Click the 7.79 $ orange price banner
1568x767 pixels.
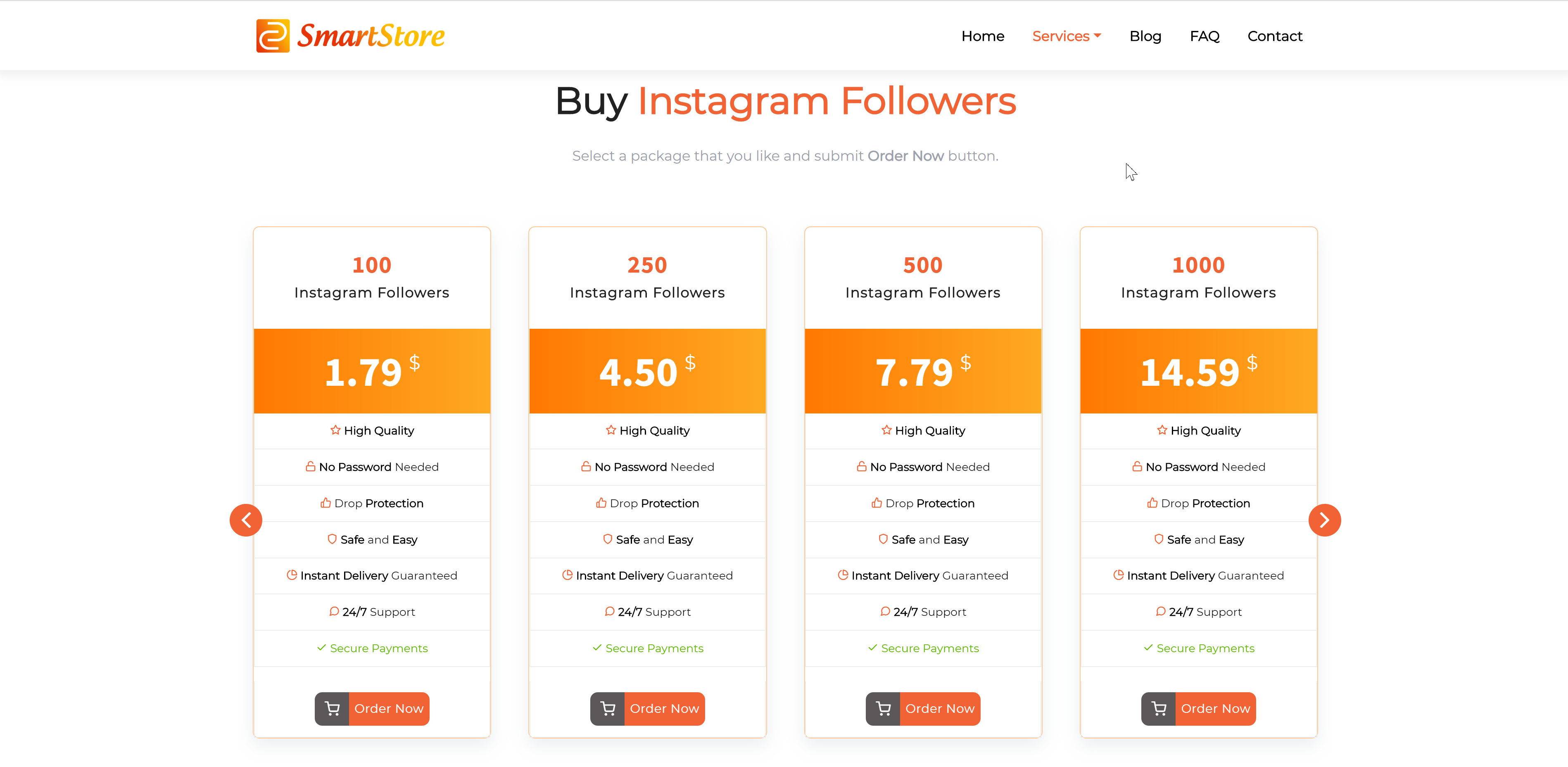click(x=923, y=371)
